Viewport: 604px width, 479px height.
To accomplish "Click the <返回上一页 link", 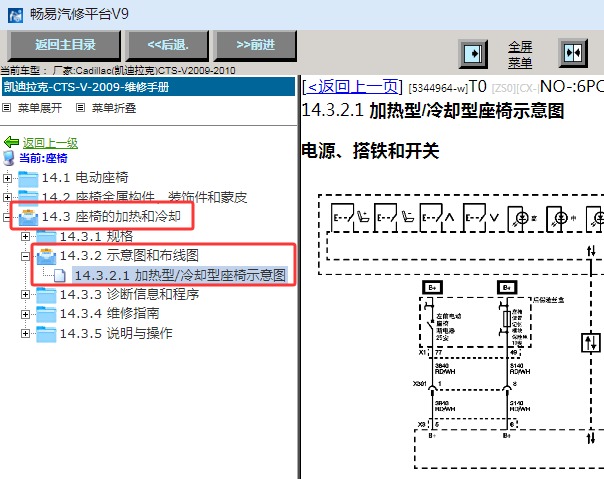I will [352, 87].
